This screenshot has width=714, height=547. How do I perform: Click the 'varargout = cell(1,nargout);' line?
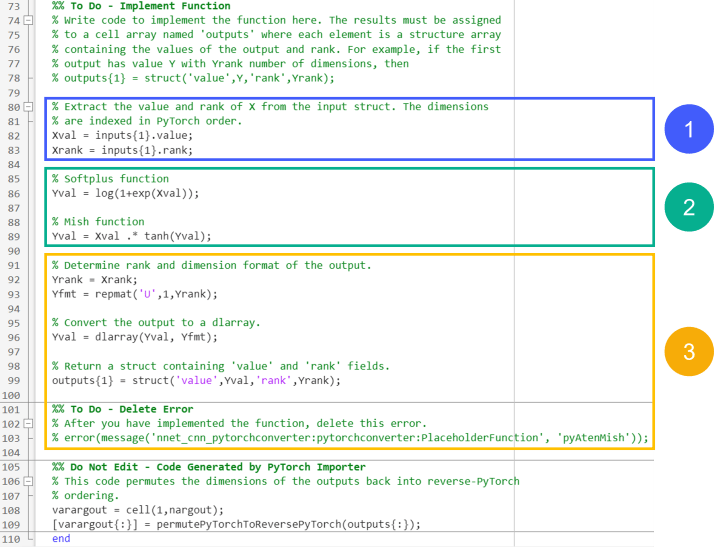[x=138, y=510]
